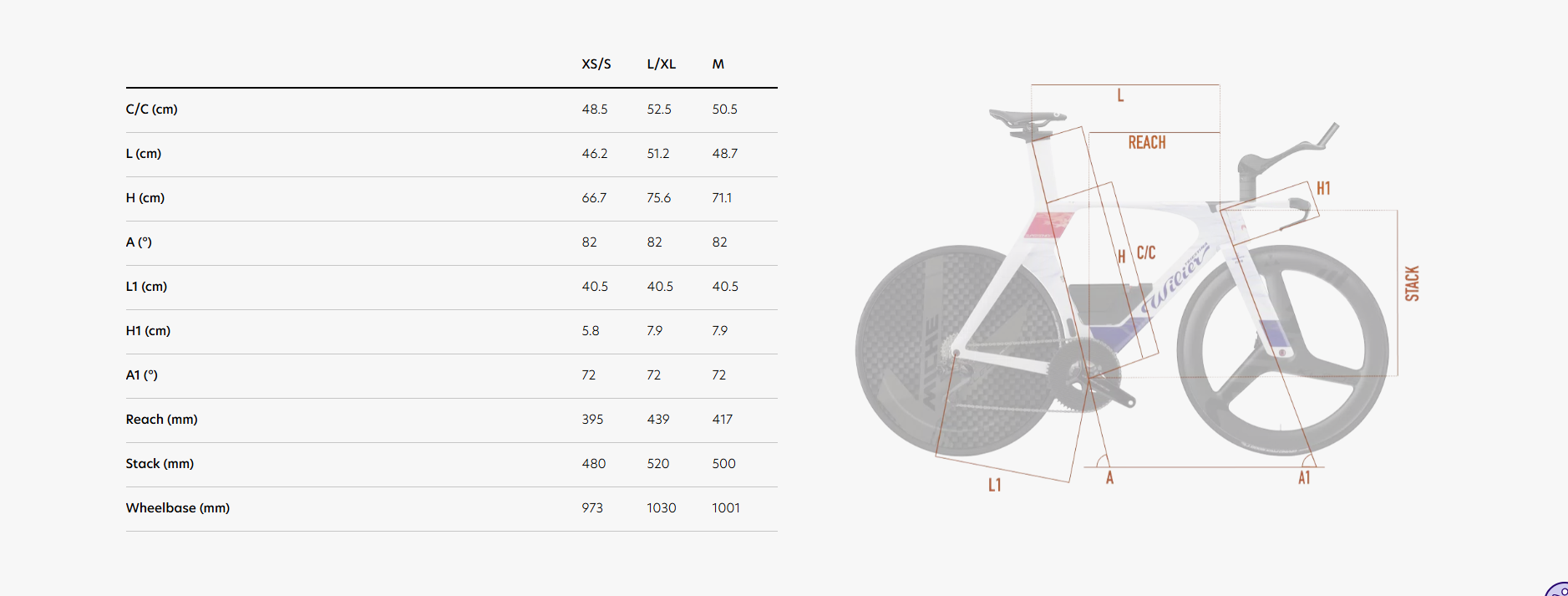Click the 439 reach value
1568x596 pixels.
point(658,420)
